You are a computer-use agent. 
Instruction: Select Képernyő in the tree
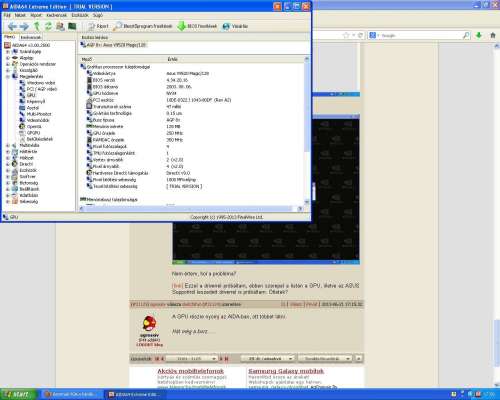tap(32, 101)
